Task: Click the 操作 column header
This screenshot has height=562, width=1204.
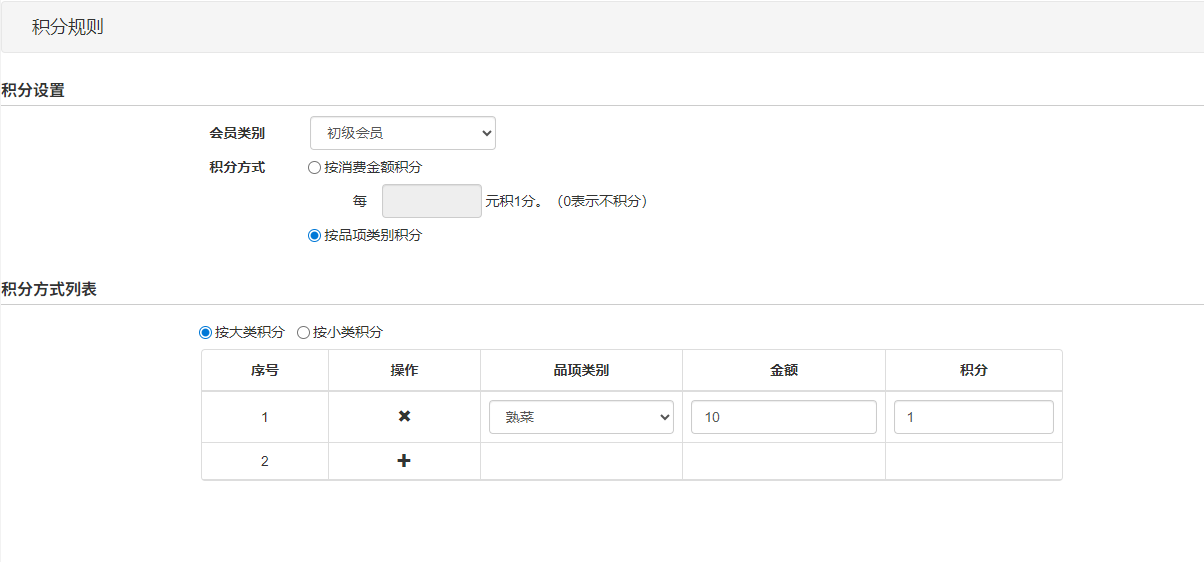Action: point(404,370)
